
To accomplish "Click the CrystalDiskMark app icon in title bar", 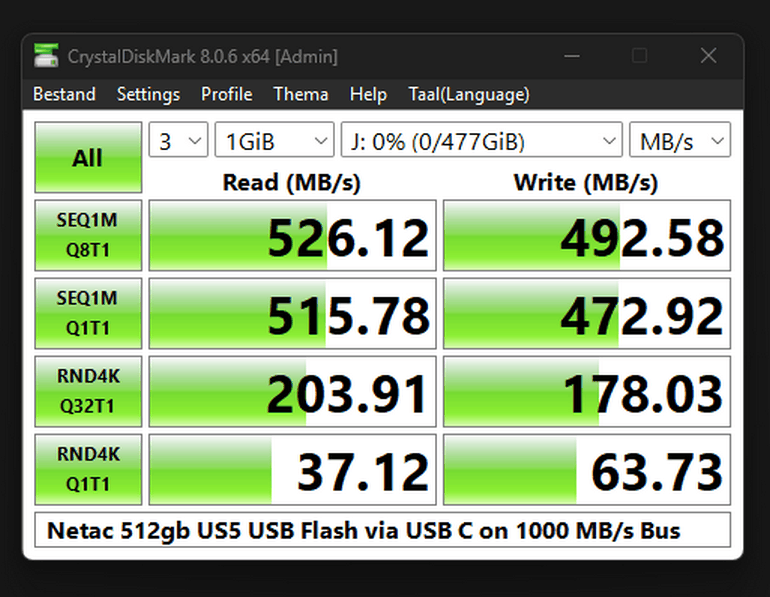I will tap(46, 55).
